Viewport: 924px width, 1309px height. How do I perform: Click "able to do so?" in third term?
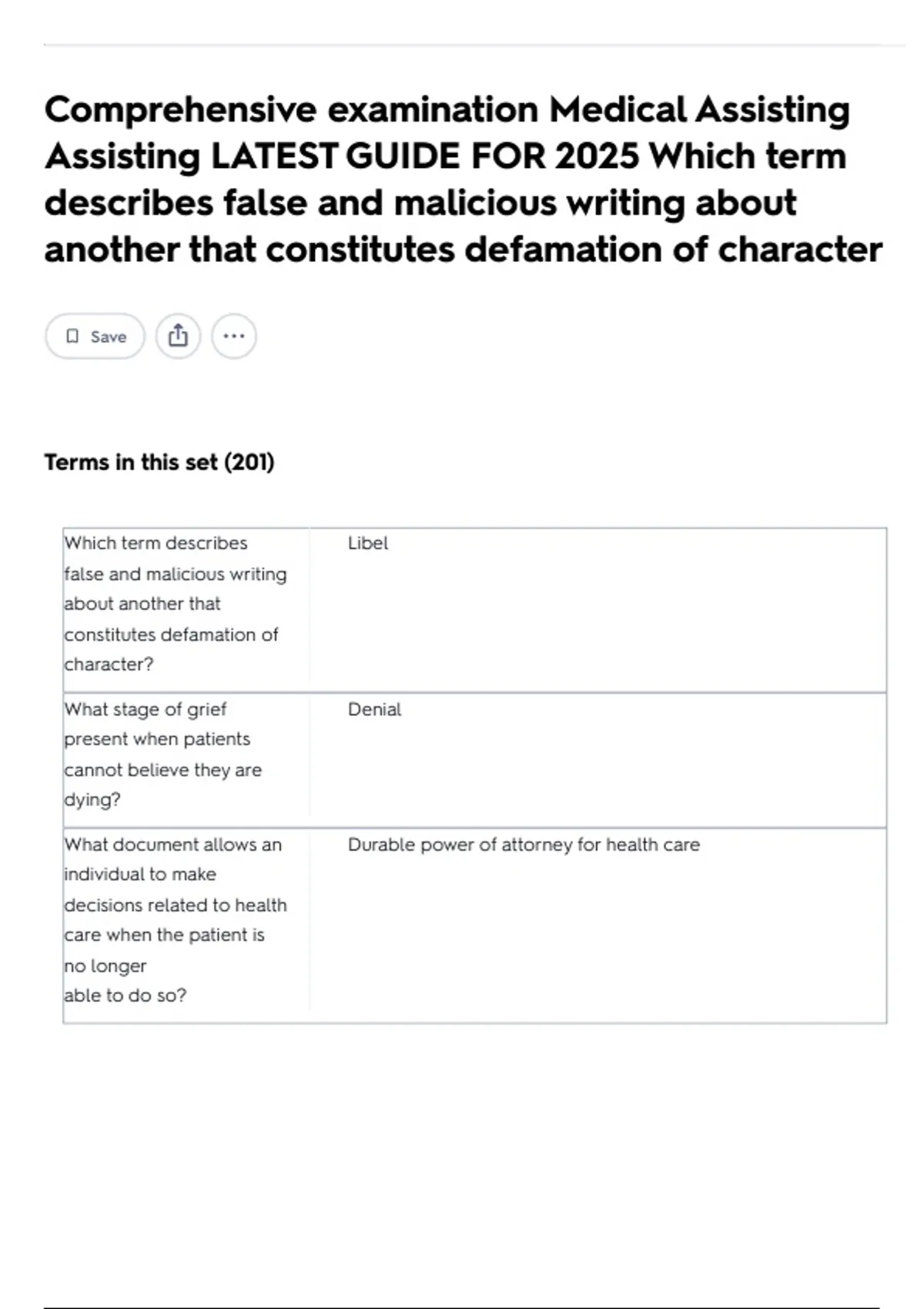(x=125, y=995)
